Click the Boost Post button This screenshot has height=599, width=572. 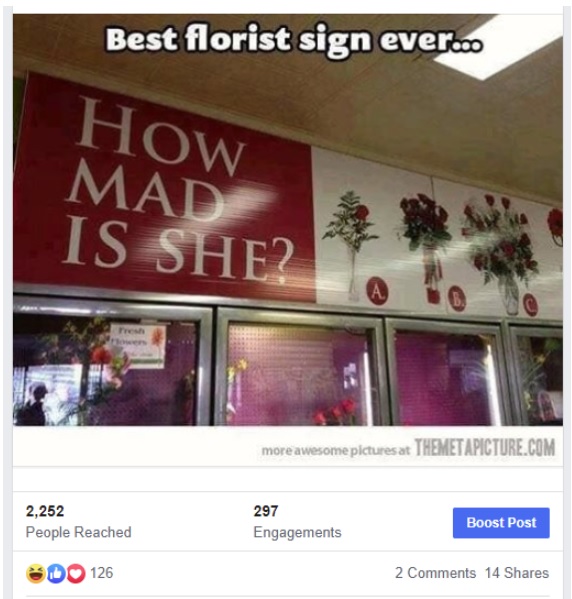click(501, 523)
